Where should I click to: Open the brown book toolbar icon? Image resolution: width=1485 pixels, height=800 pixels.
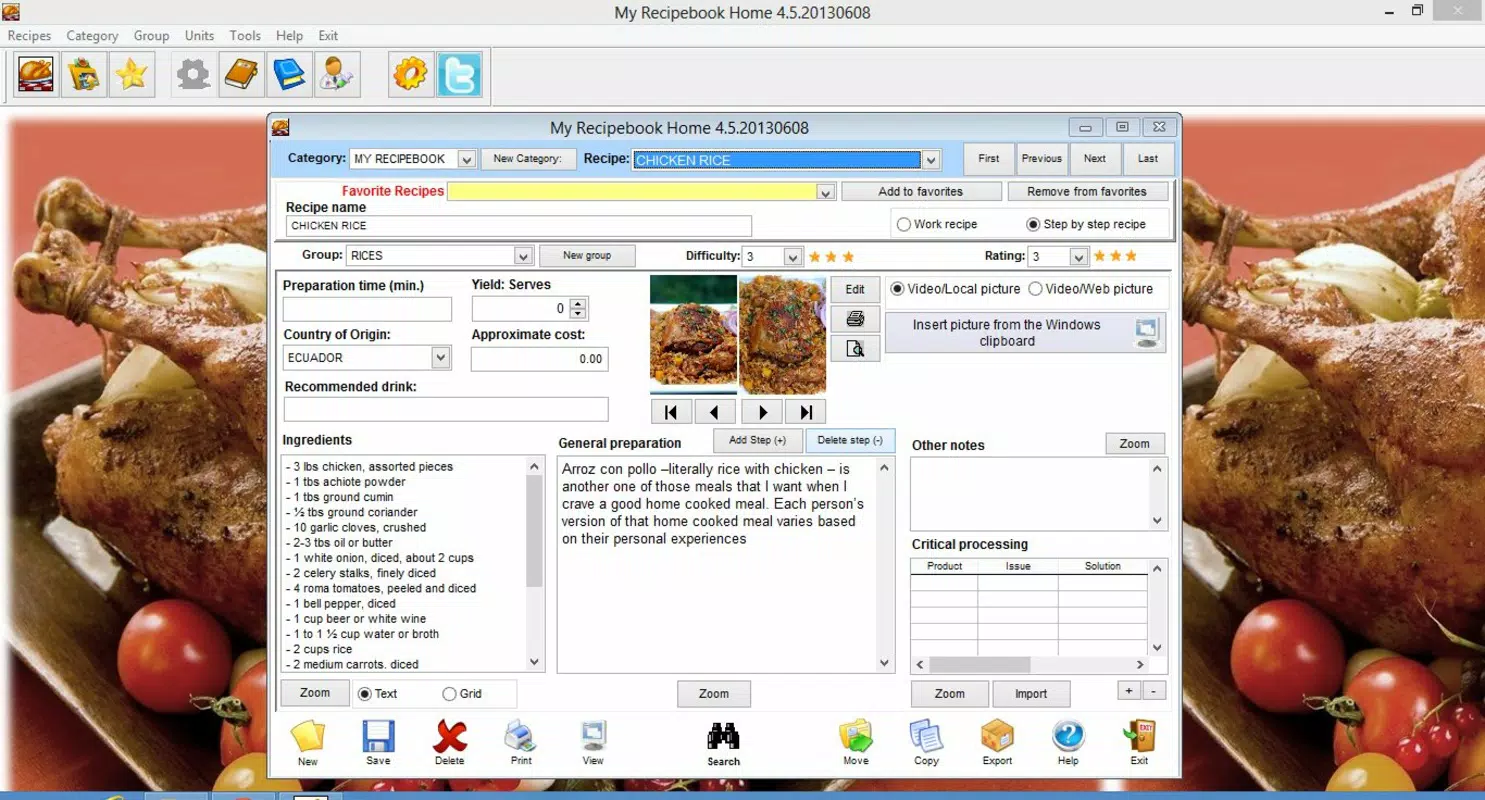241,75
